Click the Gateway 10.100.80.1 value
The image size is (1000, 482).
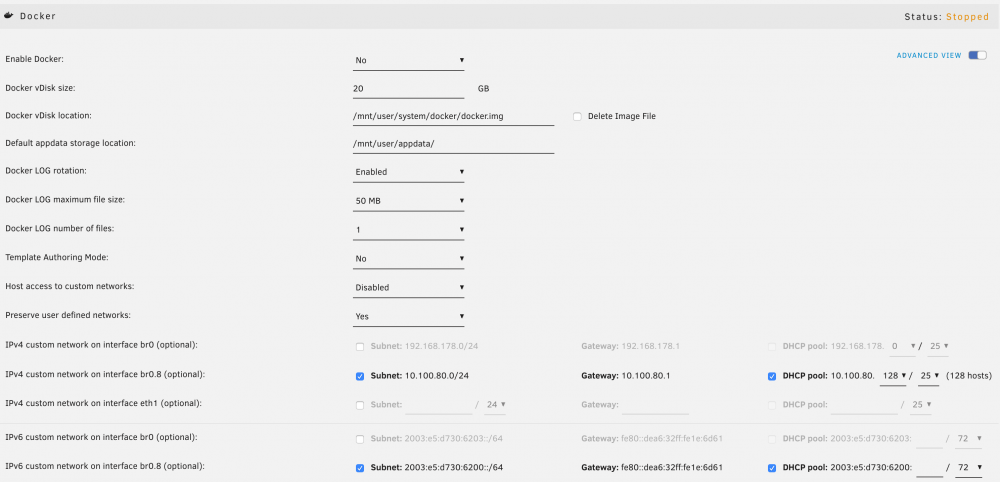(645, 376)
